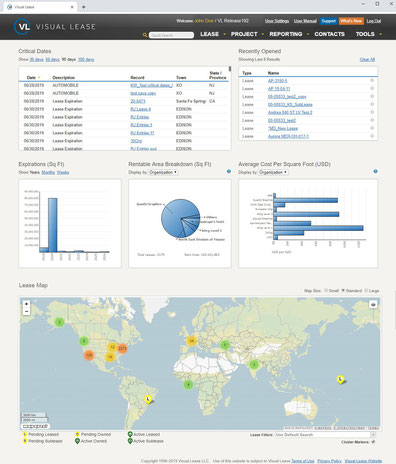The image size is (396, 464).
Task: Open the Terms of Use link
Action: click(303, 461)
